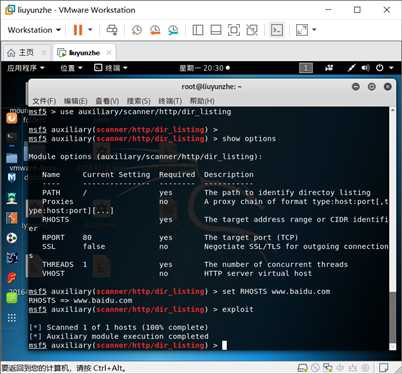Revert virtual machine to snapshot
402x374 pixels.
(x=155, y=30)
